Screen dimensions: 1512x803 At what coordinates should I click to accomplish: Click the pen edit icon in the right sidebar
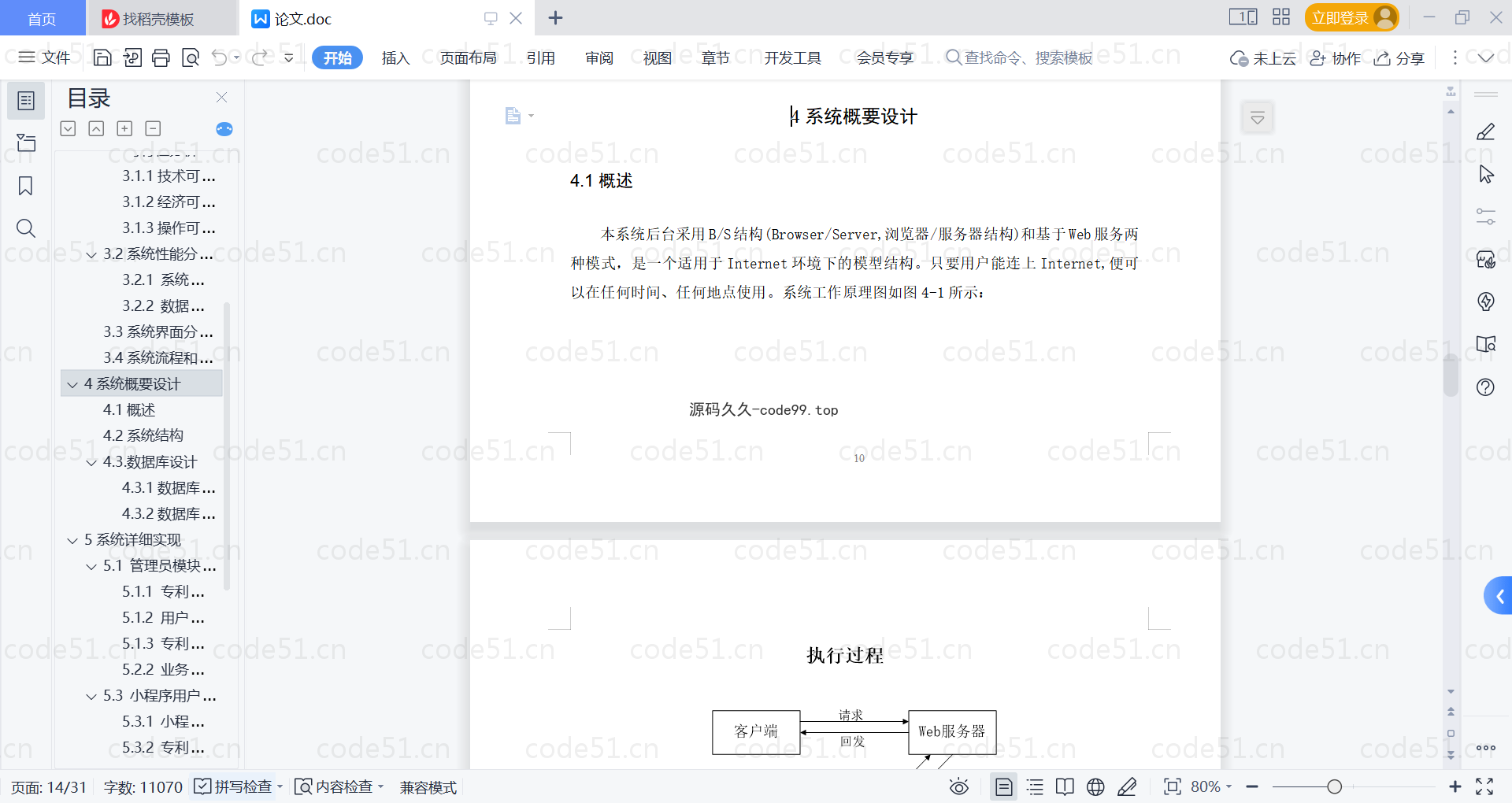(x=1486, y=131)
